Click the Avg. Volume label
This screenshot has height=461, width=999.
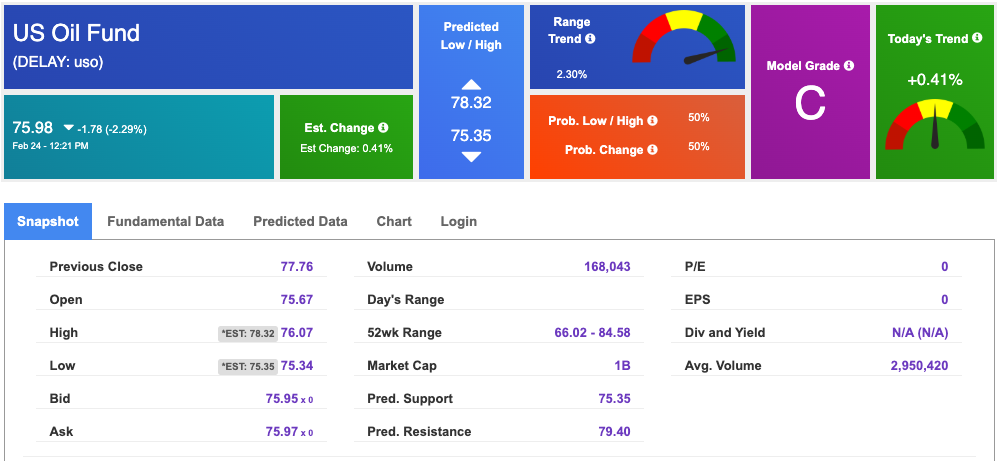pyautogui.click(x=723, y=366)
